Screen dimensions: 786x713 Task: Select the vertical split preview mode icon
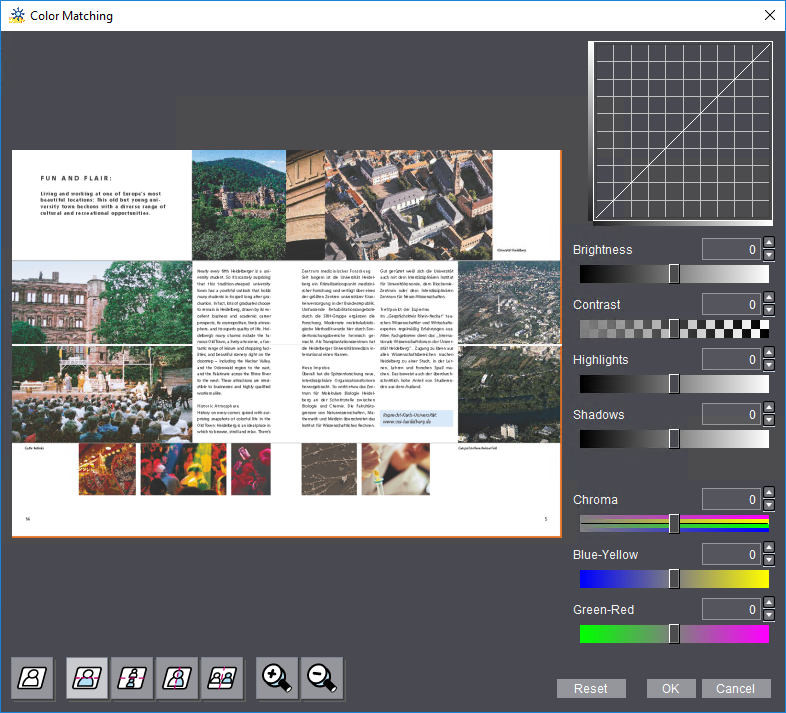176,678
